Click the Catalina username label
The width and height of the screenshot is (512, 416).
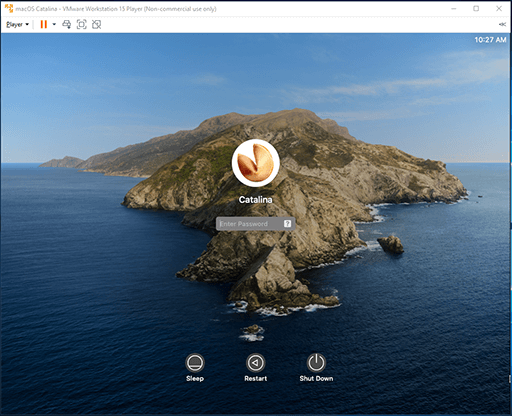256,200
